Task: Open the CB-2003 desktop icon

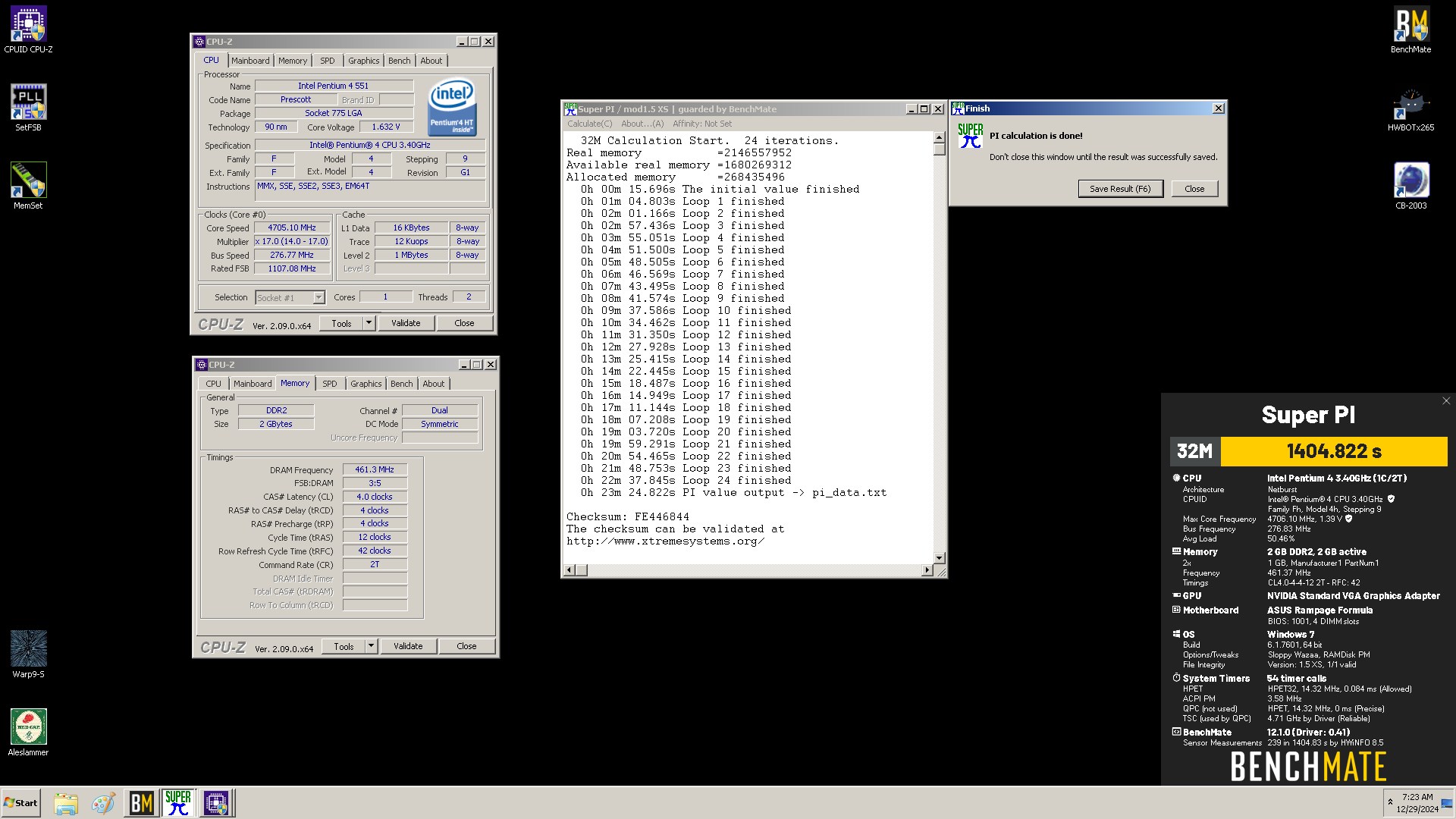Action: pyautogui.click(x=1410, y=186)
